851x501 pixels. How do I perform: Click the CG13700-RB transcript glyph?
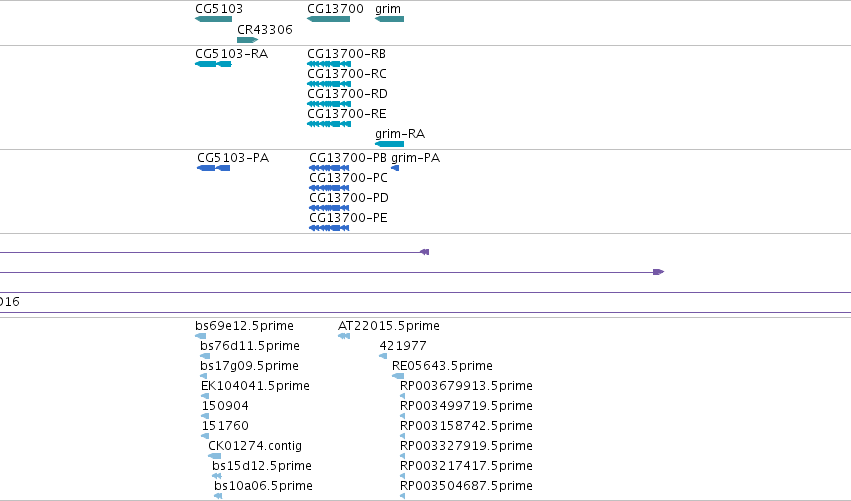click(329, 64)
